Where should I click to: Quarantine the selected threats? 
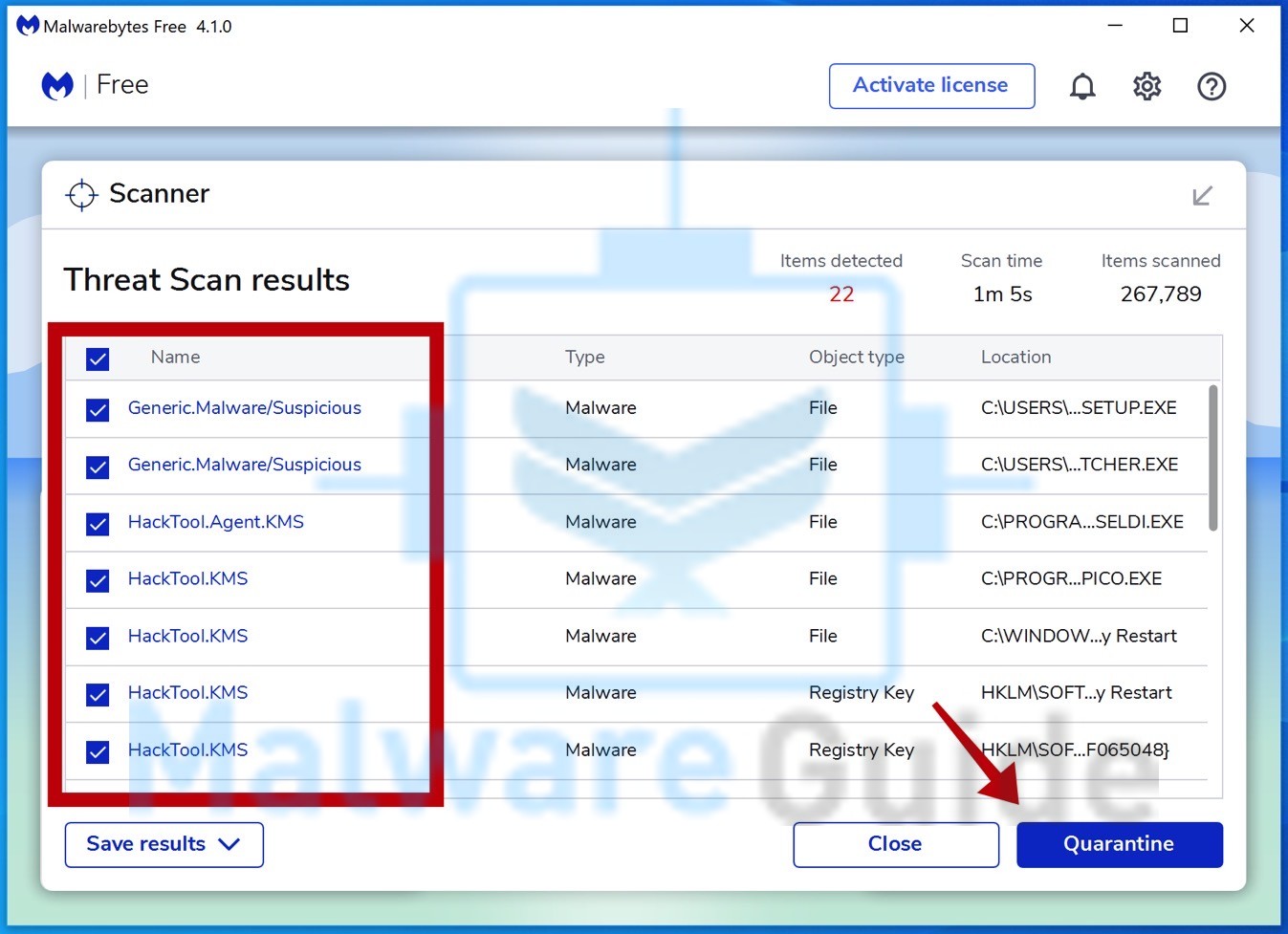pyautogui.click(x=1120, y=845)
